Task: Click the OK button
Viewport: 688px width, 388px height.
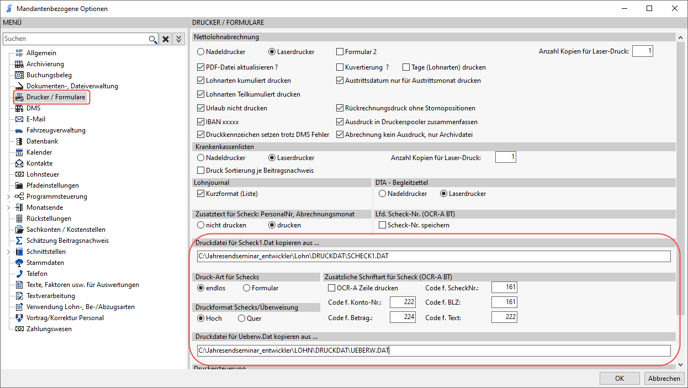Action: (619, 378)
